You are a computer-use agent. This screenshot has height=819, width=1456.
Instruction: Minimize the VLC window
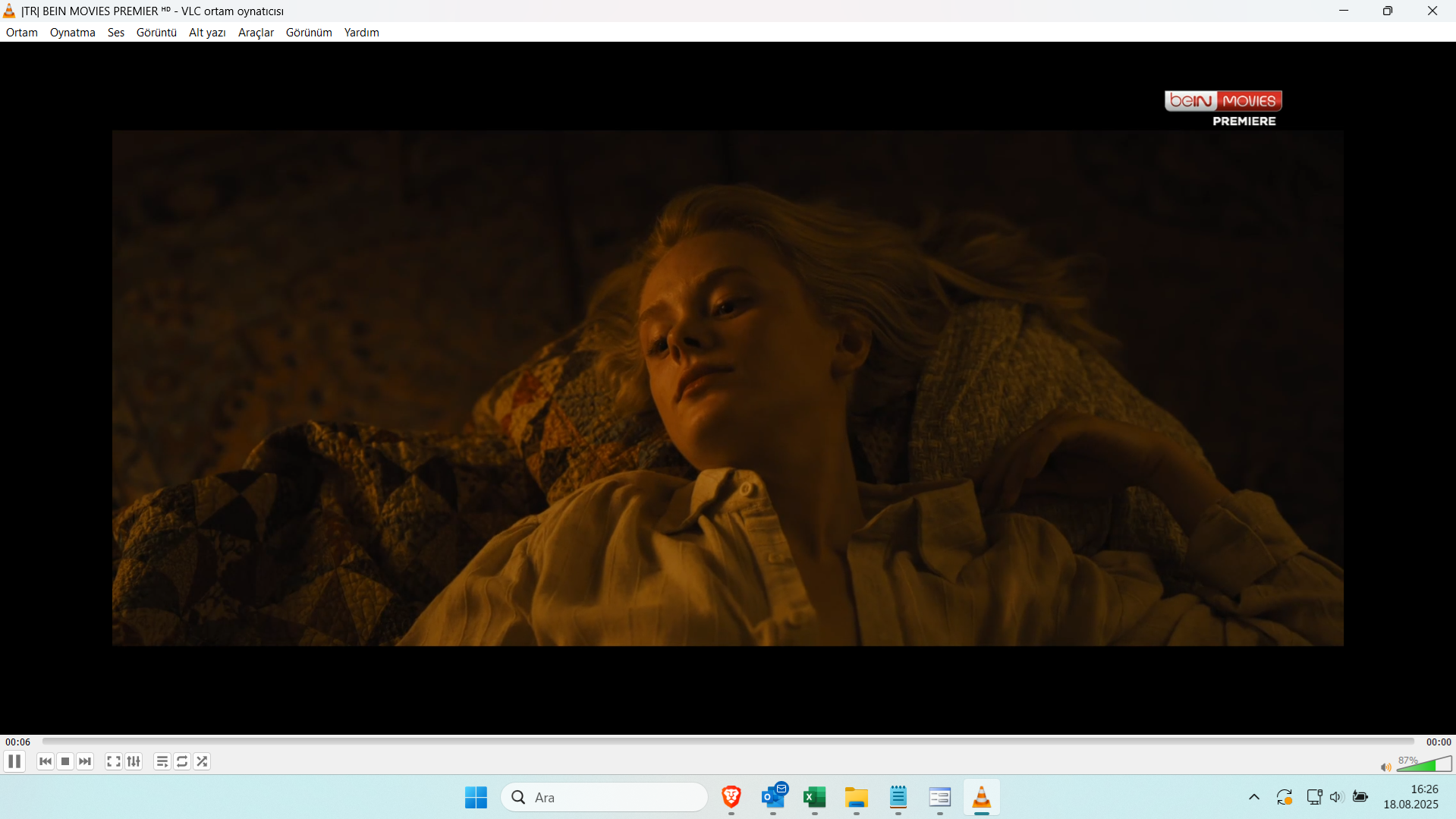[1344, 11]
